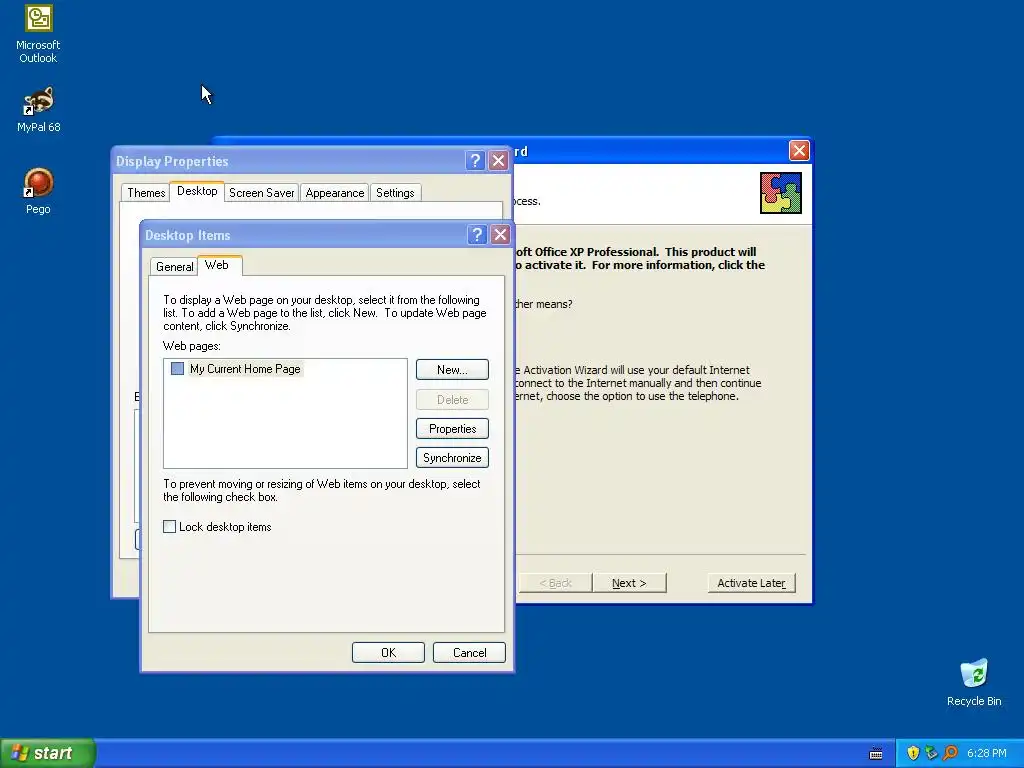Select the My Current Home Page entry
Screen dimensions: 1024x768
pyautogui.click(x=245, y=369)
